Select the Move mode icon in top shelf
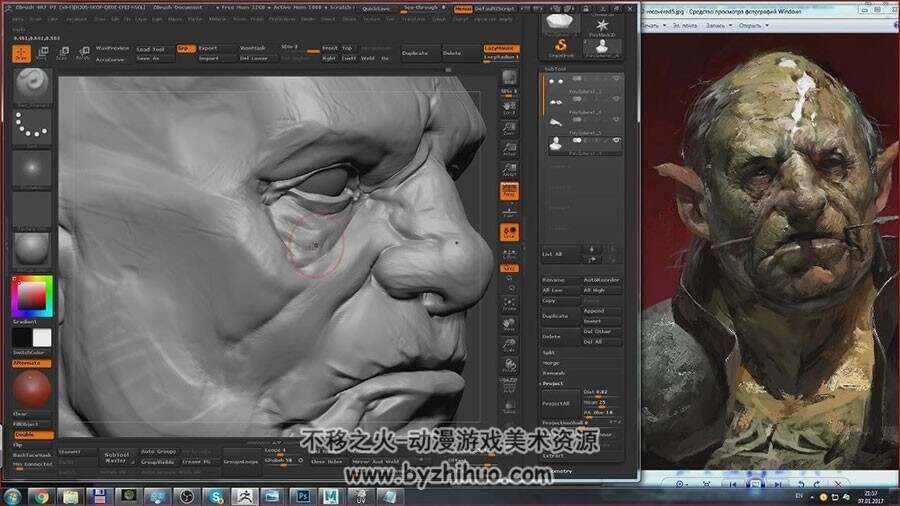This screenshot has width=900, height=506. point(42,53)
